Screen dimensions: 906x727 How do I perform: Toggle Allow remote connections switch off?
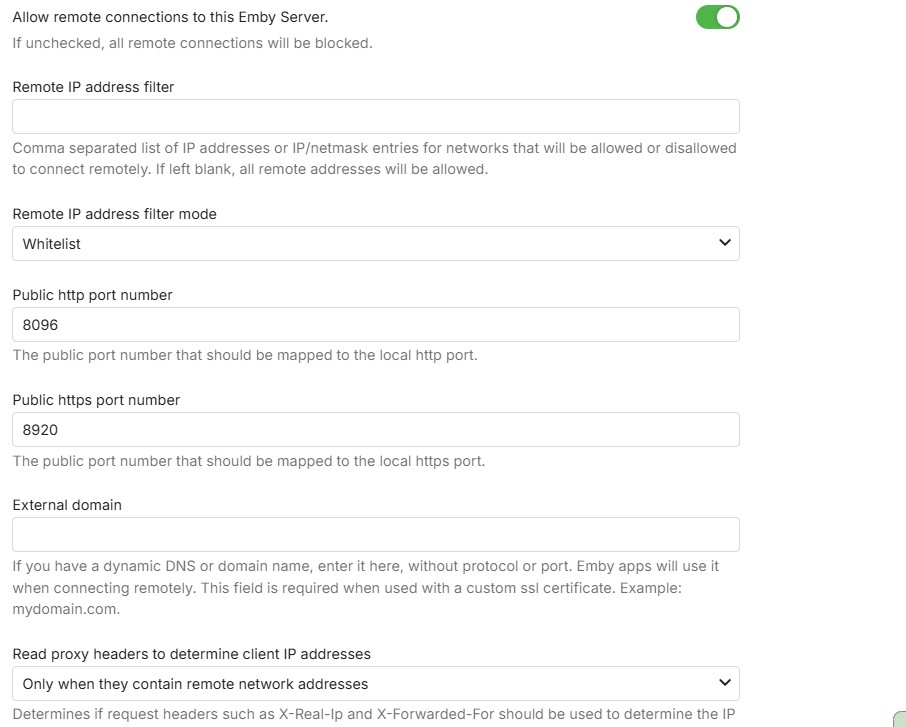pyautogui.click(x=717, y=17)
